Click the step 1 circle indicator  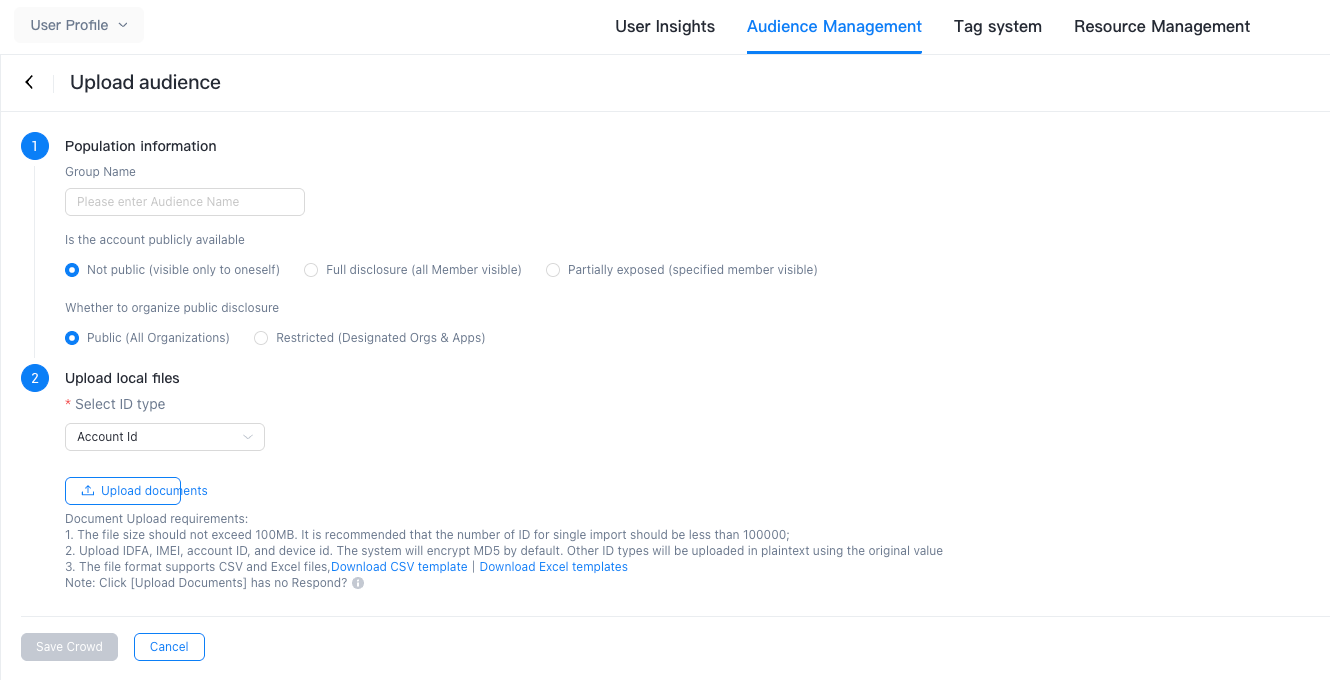tap(35, 146)
